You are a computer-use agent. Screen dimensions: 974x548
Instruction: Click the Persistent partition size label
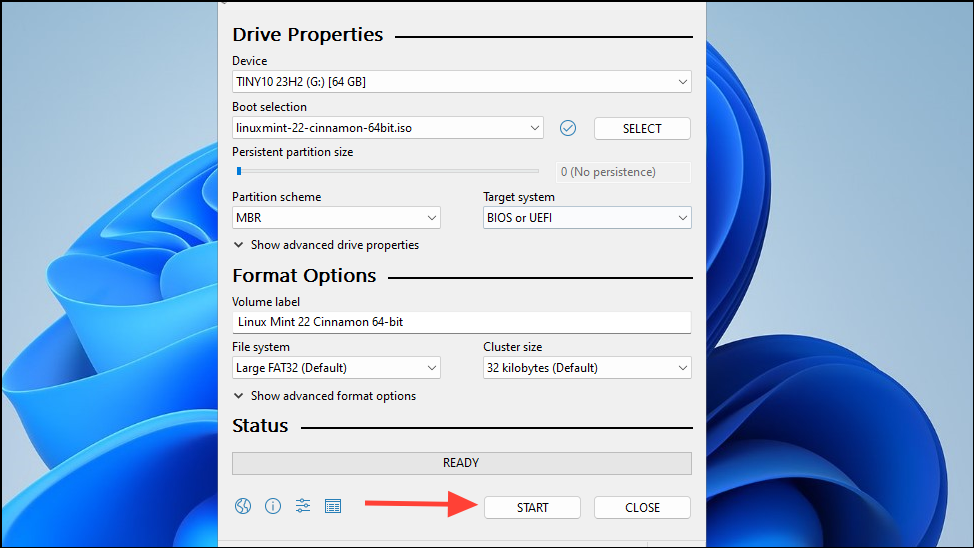293,152
